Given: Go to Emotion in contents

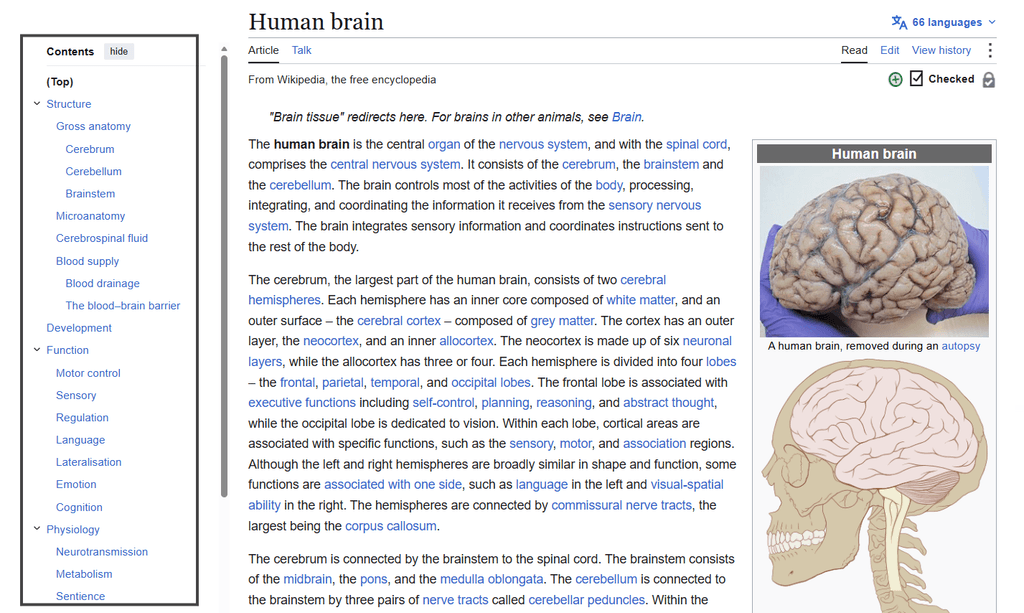Looking at the screenshot, I should click(x=76, y=484).
